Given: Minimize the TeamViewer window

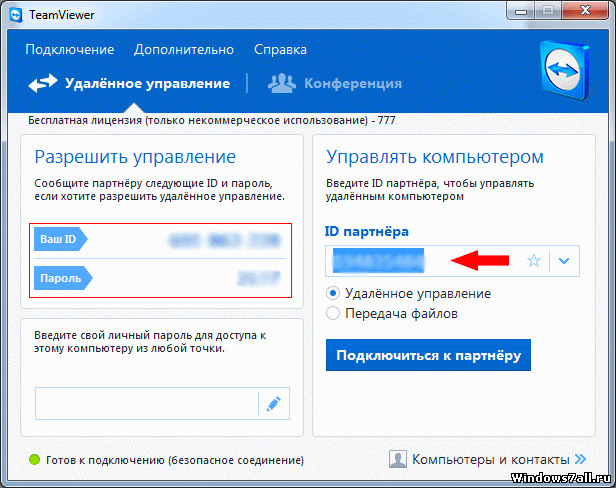Looking at the screenshot, I should (521, 11).
